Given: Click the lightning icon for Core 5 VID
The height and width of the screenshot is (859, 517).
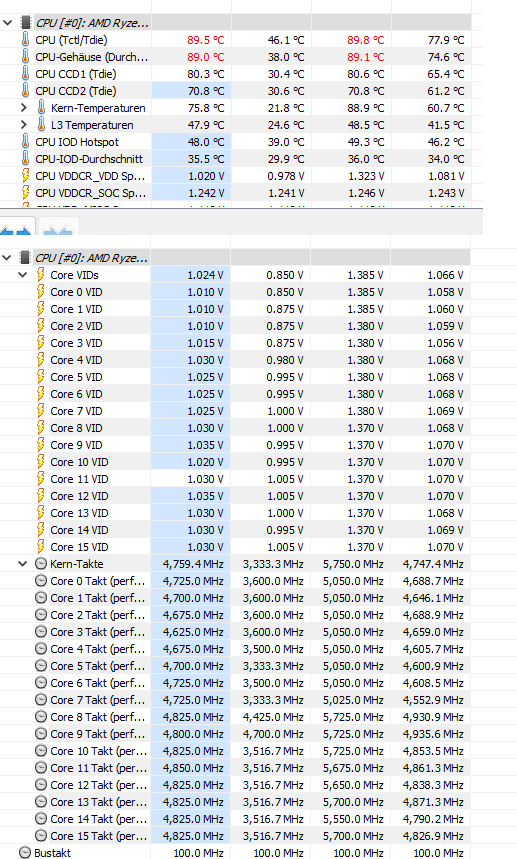Looking at the screenshot, I should (41, 376).
